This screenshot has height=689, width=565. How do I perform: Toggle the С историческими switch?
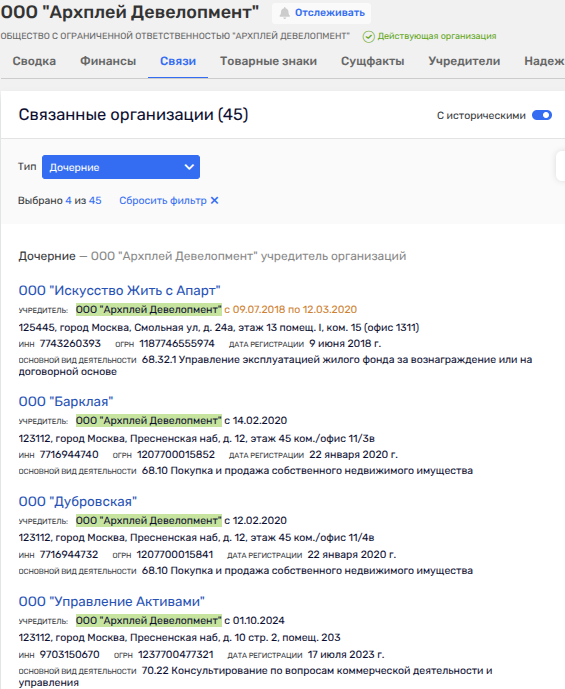pyautogui.click(x=542, y=115)
